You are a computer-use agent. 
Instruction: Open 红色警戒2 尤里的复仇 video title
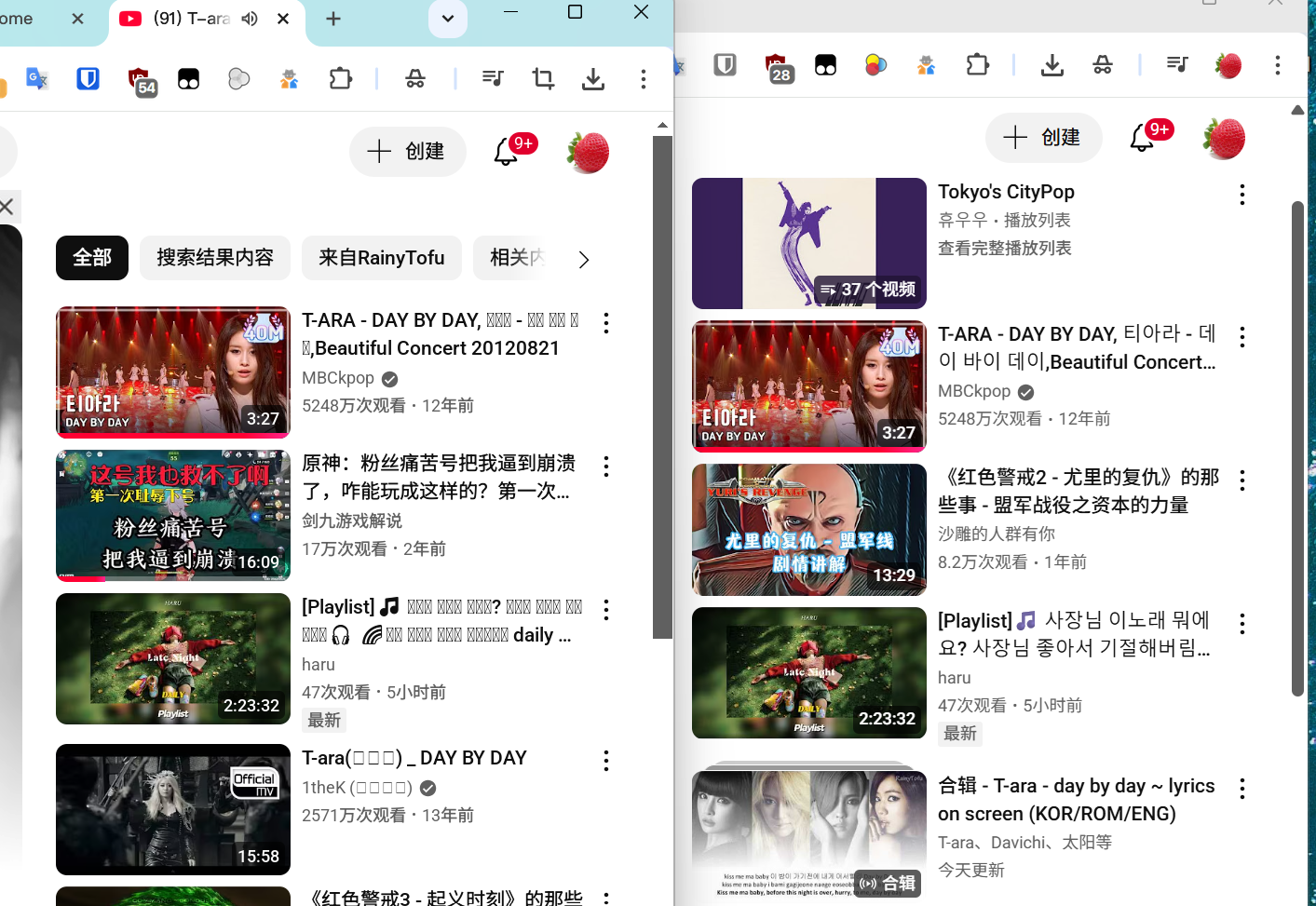[x=1079, y=491]
